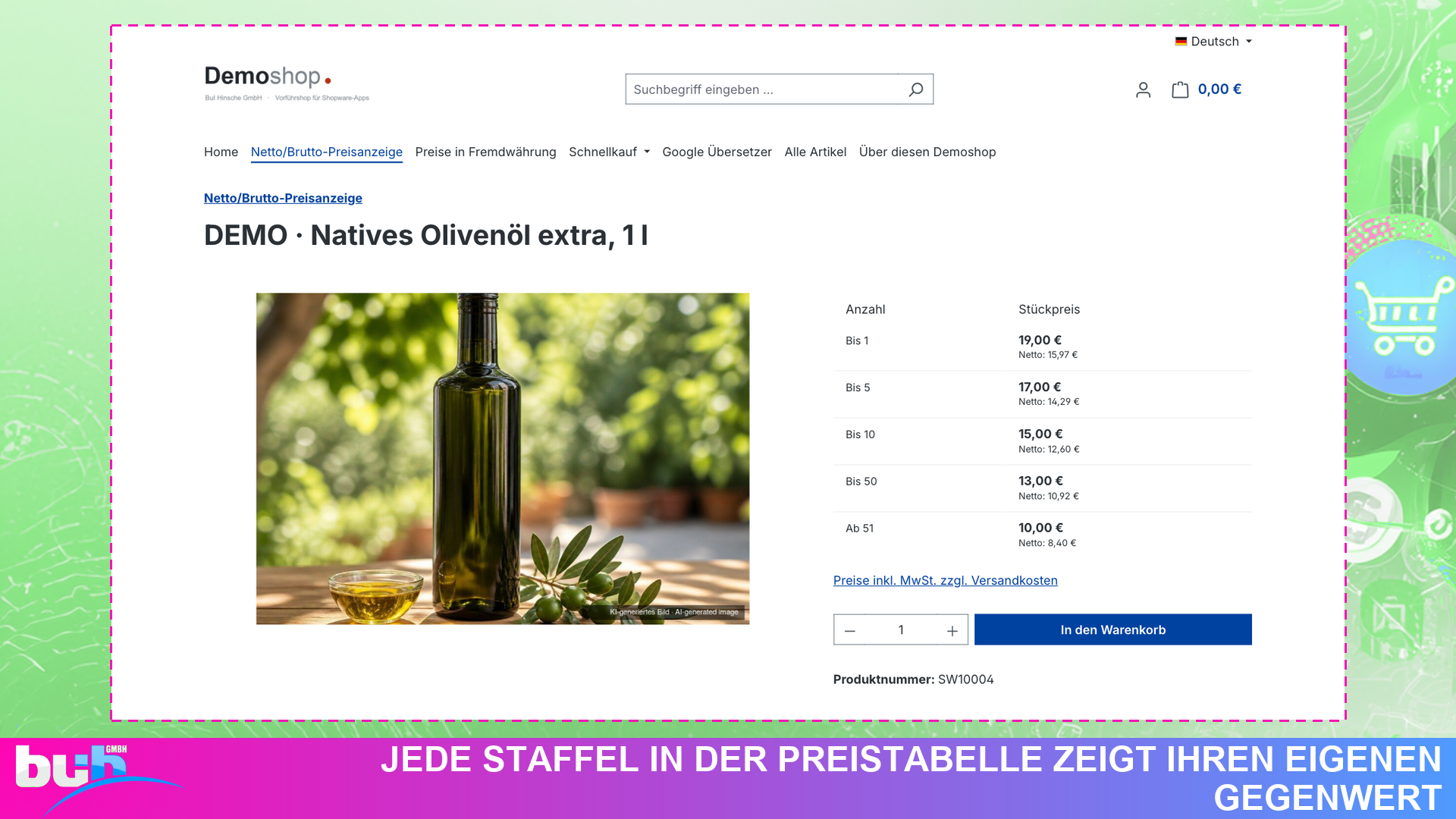
Task: Click the cart total 0,00 €
Action: pyautogui.click(x=1219, y=89)
